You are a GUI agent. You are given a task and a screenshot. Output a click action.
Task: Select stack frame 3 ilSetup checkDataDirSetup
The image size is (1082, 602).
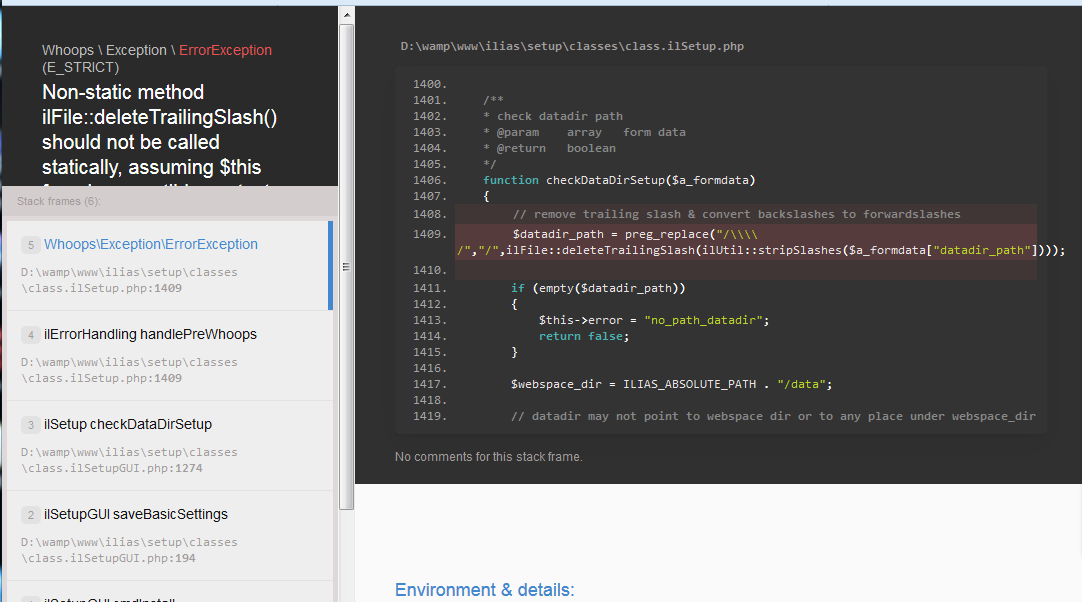point(169,446)
